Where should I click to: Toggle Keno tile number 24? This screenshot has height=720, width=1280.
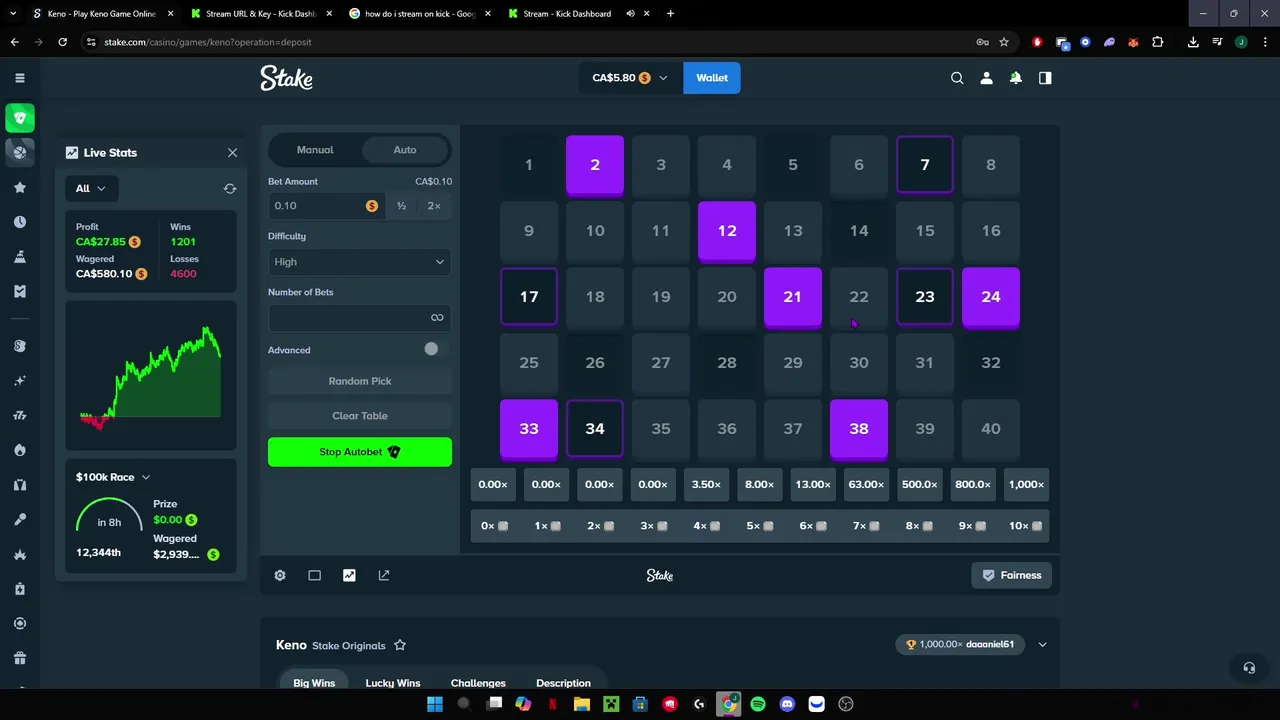tap(991, 297)
